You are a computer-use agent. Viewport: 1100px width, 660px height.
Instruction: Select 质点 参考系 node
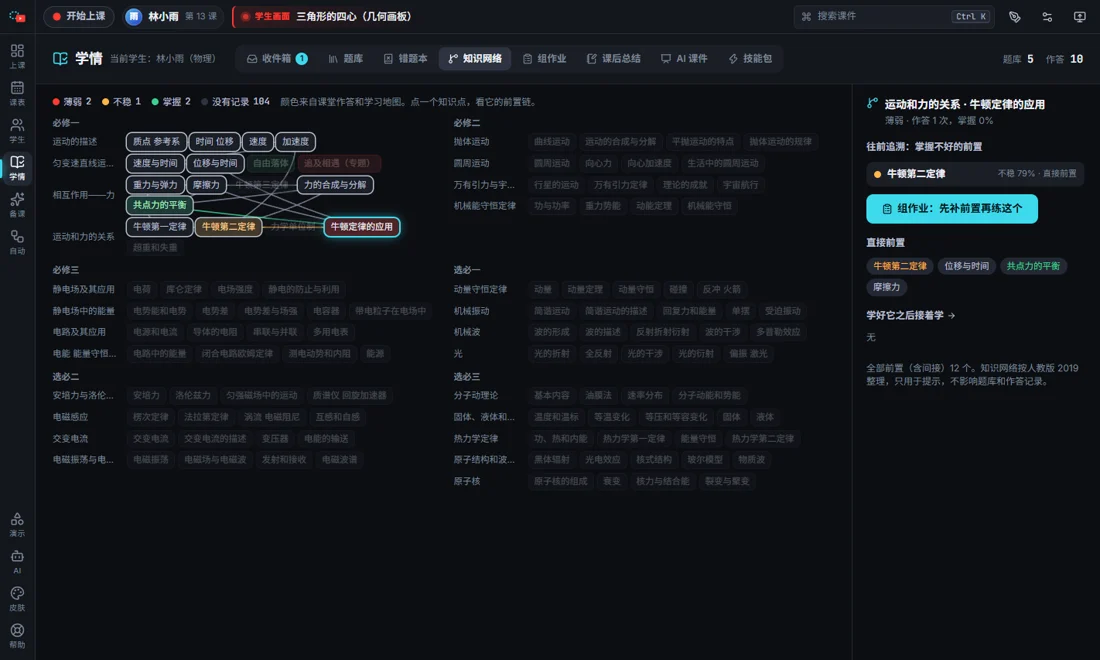156,142
